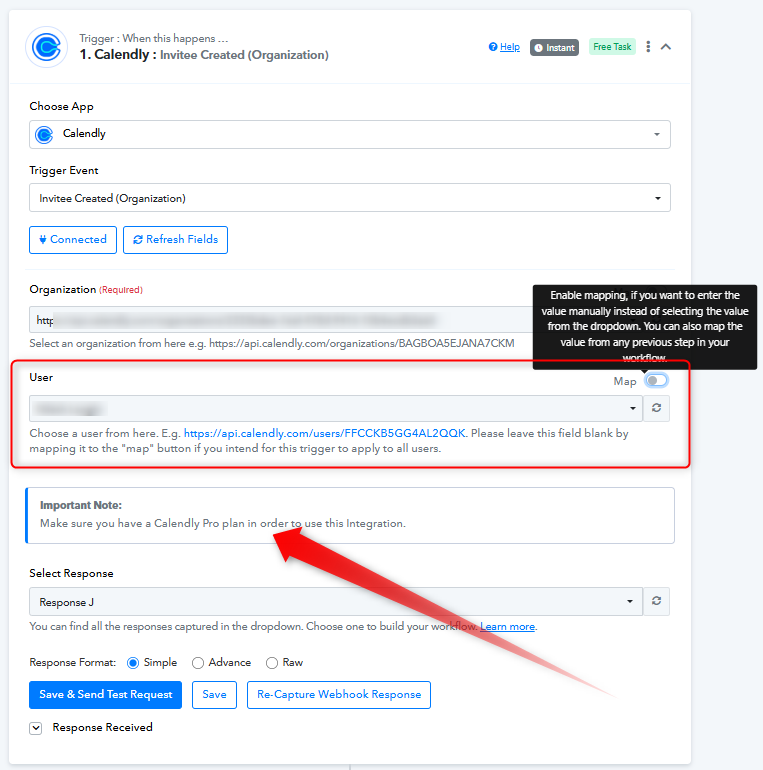Viewport: 763px width, 770px height.
Task: Click Save & Send Test Request
Action: pos(106,694)
